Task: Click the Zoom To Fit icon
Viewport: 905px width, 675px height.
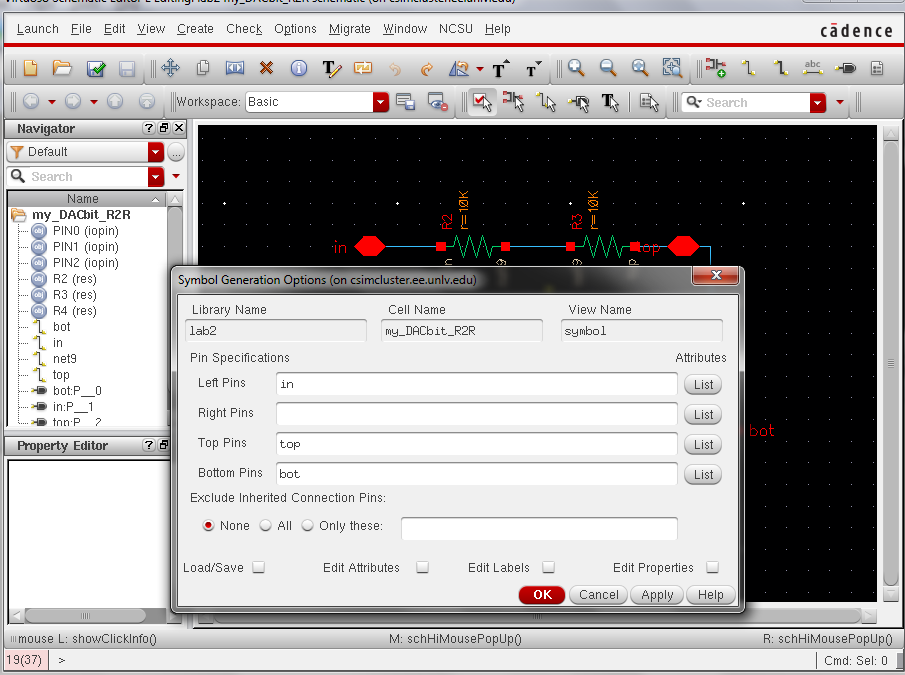Action: [640, 68]
